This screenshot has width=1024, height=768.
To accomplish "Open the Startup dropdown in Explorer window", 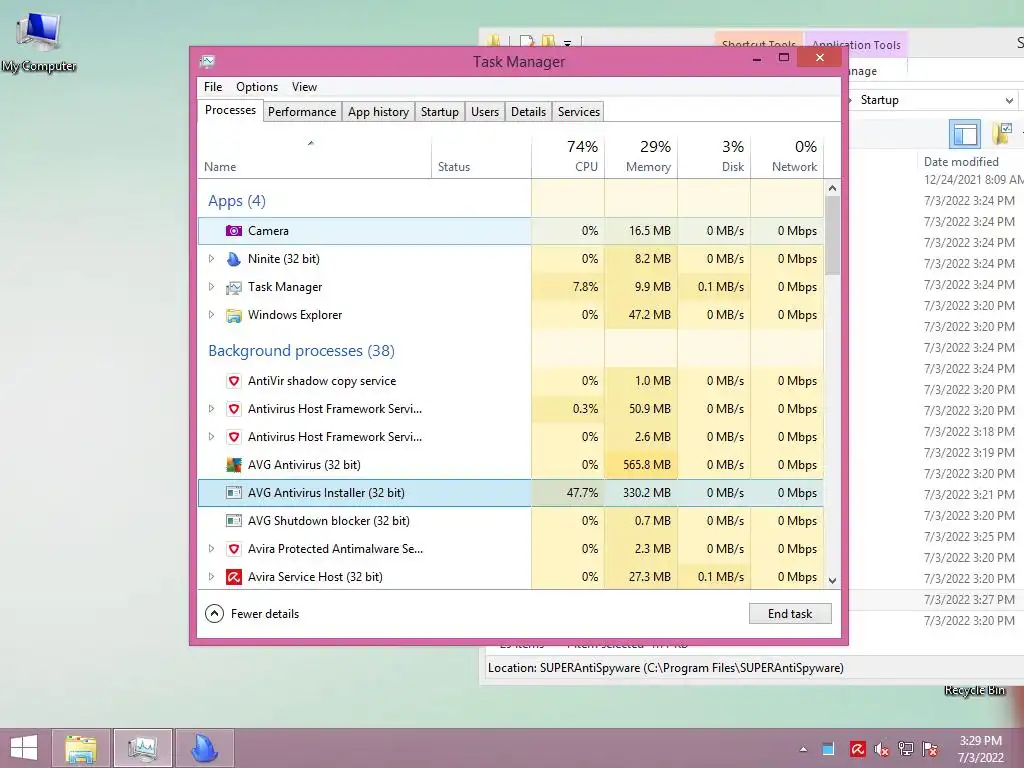I will click(x=1009, y=101).
